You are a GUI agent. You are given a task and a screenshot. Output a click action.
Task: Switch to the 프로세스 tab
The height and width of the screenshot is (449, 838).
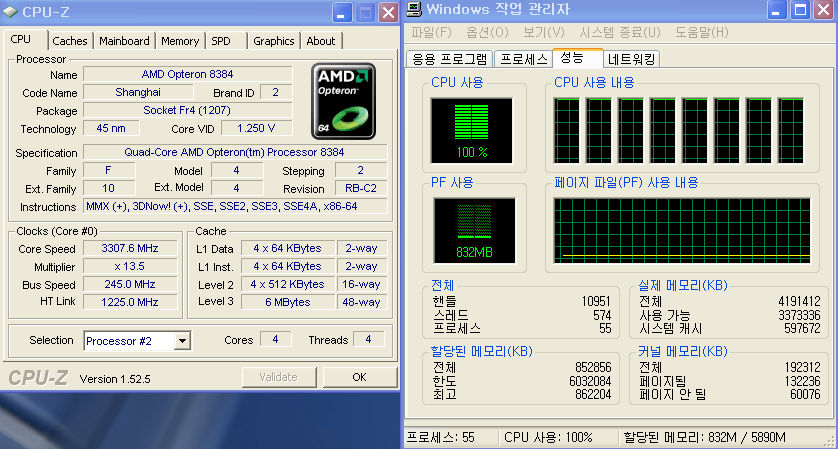(524, 59)
